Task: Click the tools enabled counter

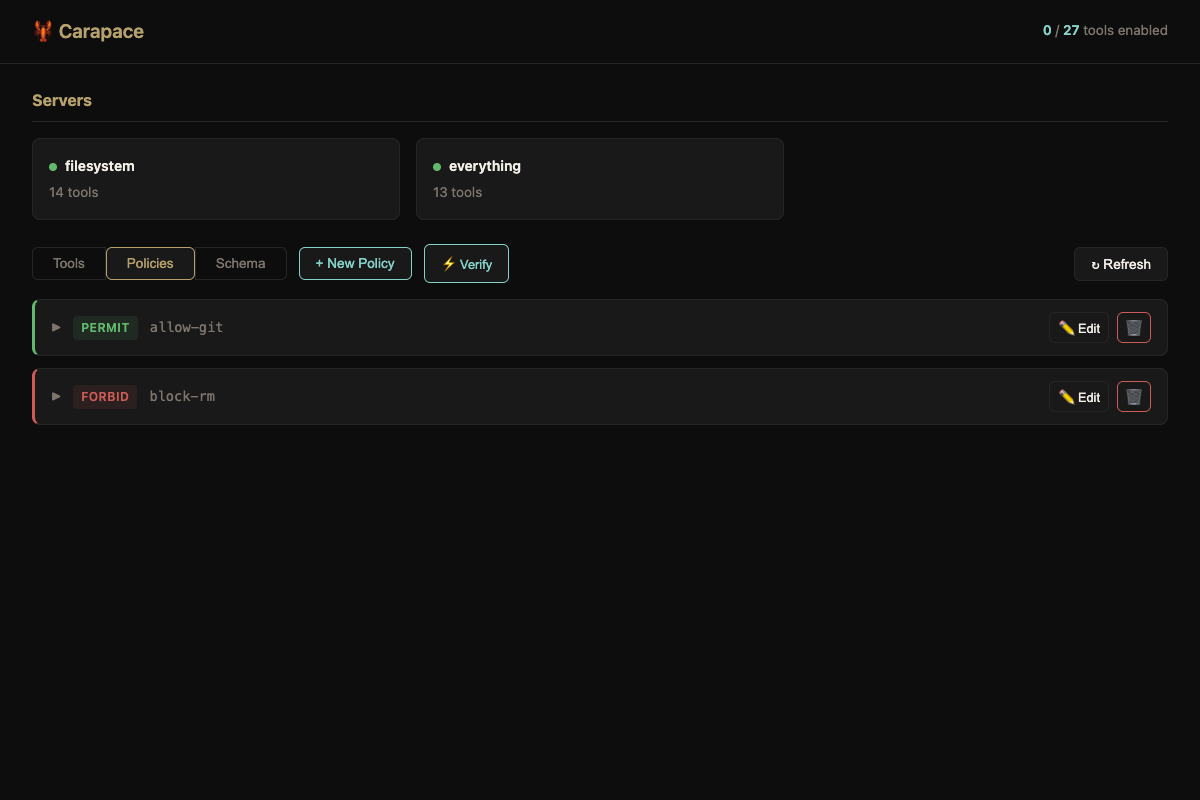Action: 1105,31
